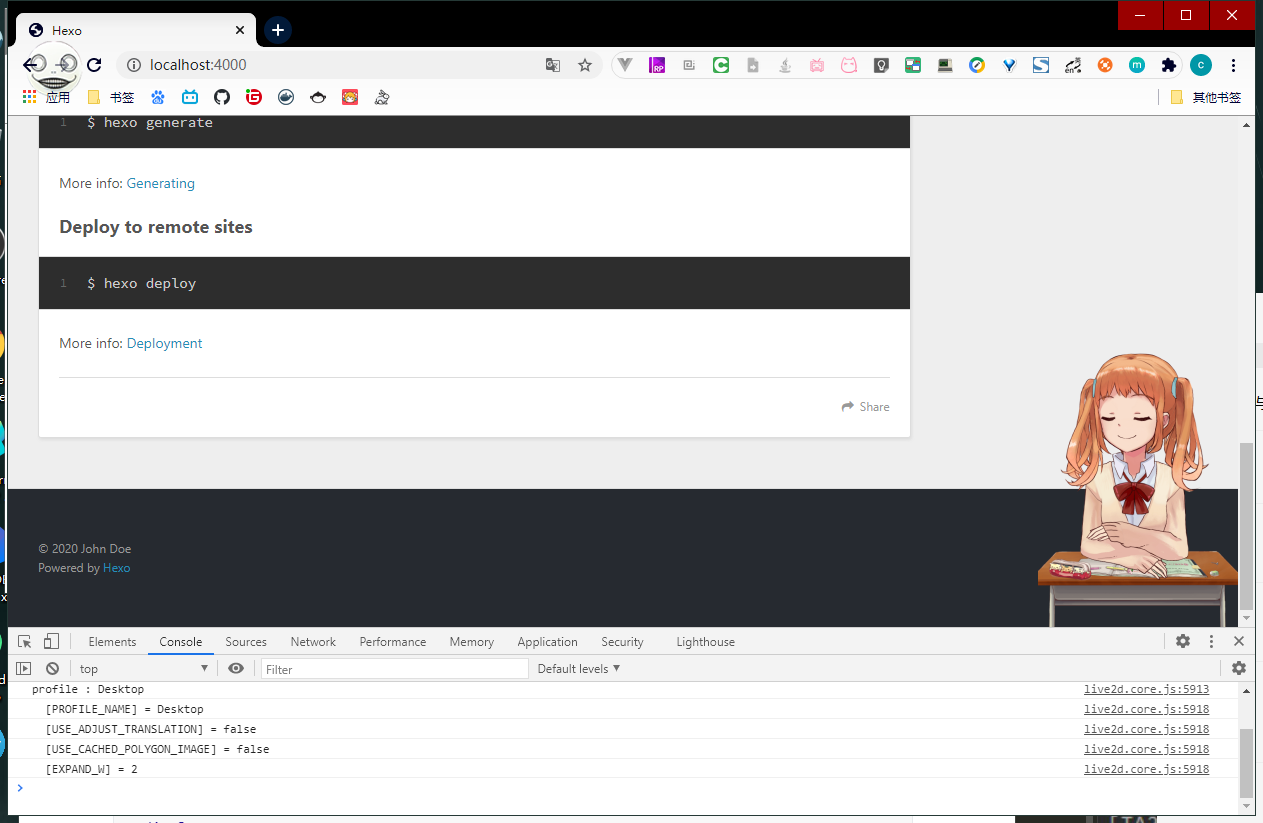This screenshot has height=823, width=1263.
Task: Follow the Deployment link
Action: tap(164, 343)
